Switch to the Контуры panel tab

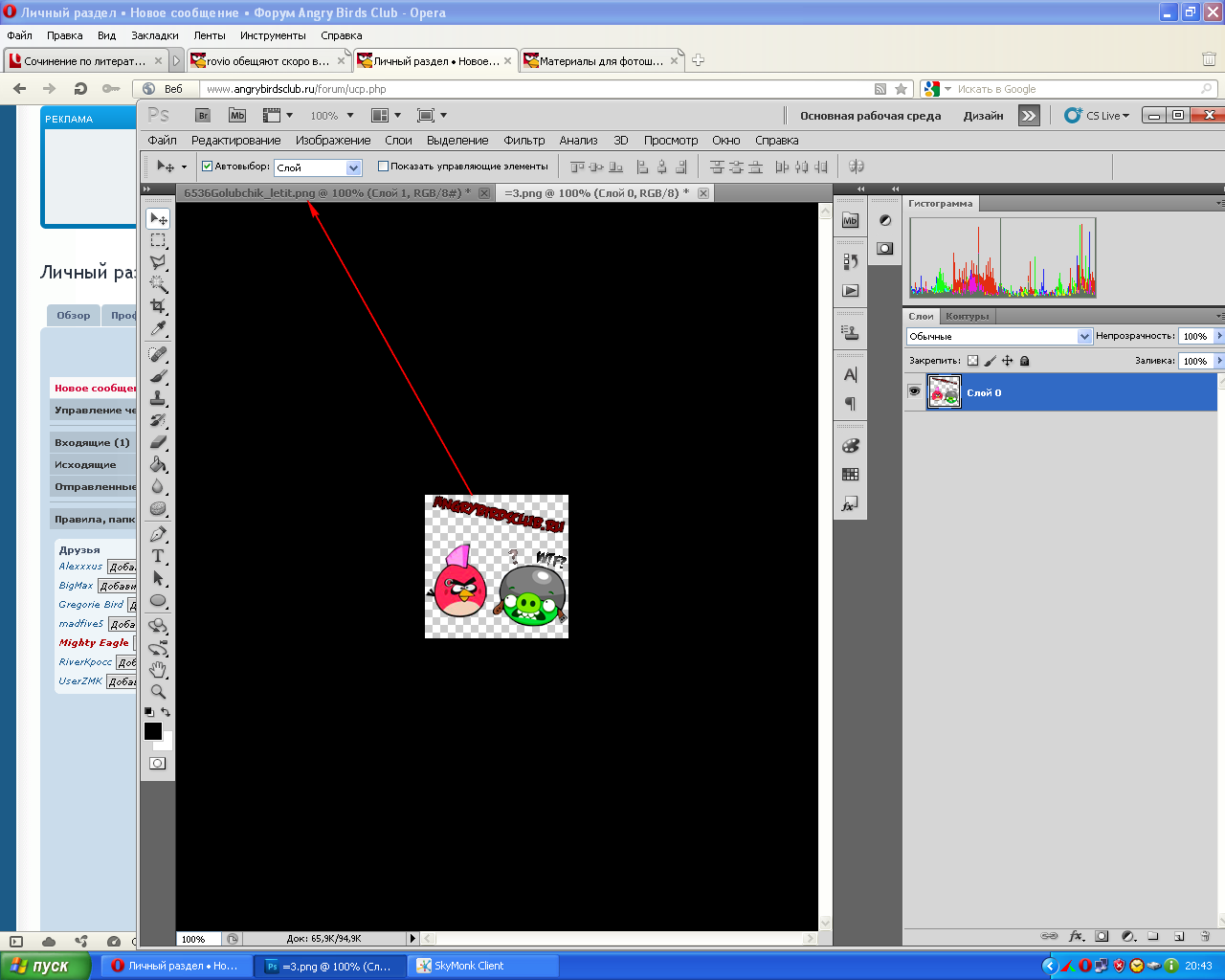click(967, 316)
